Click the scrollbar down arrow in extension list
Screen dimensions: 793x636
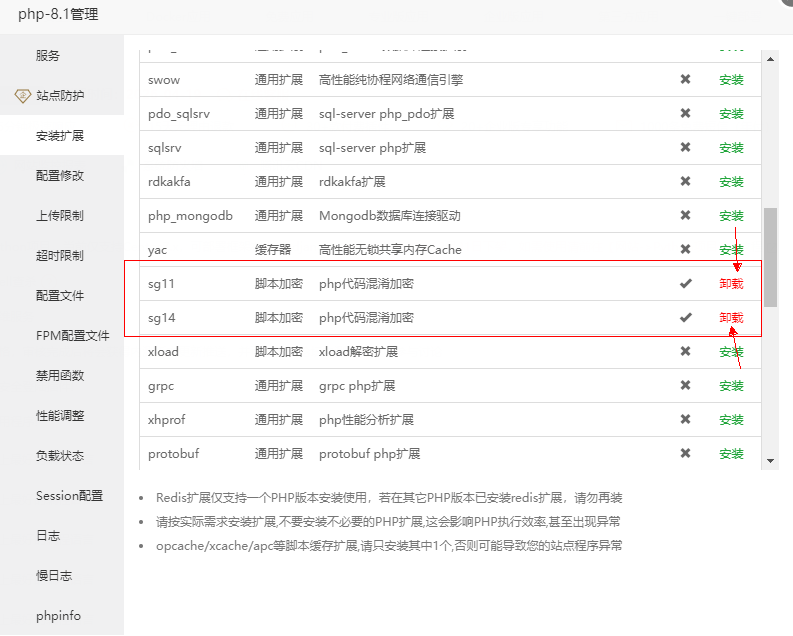pos(770,461)
